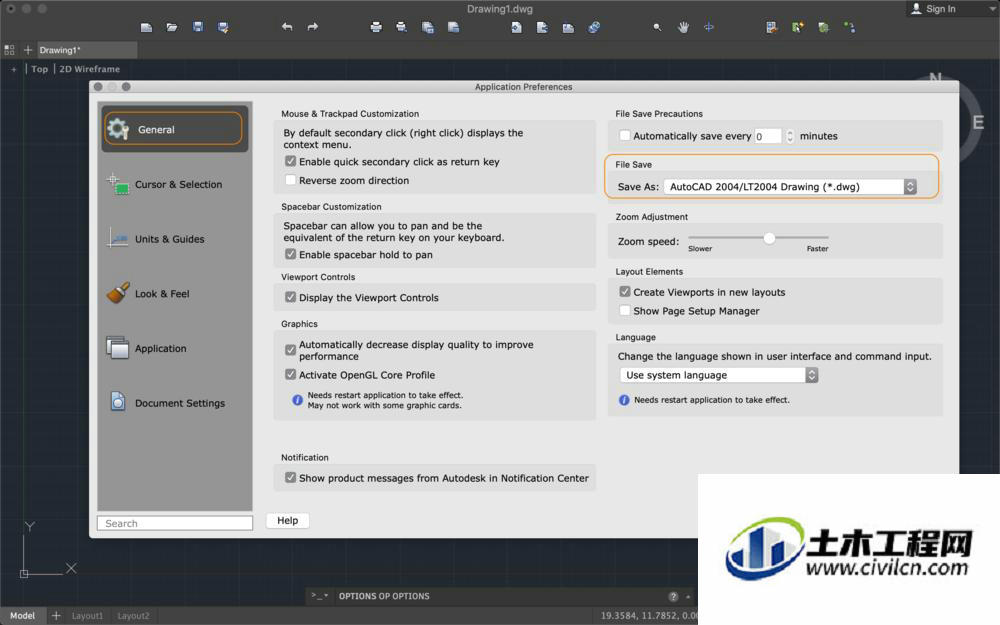Viewport: 1000px width, 625px height.
Task: Click the Sign In person icon
Action: pyautogui.click(x=916, y=8)
